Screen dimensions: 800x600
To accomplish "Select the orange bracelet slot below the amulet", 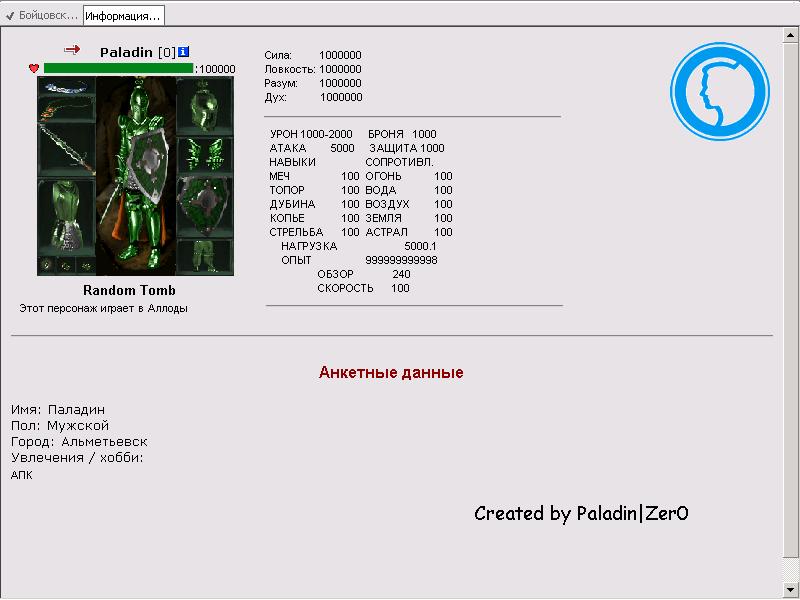I will pos(66,110).
